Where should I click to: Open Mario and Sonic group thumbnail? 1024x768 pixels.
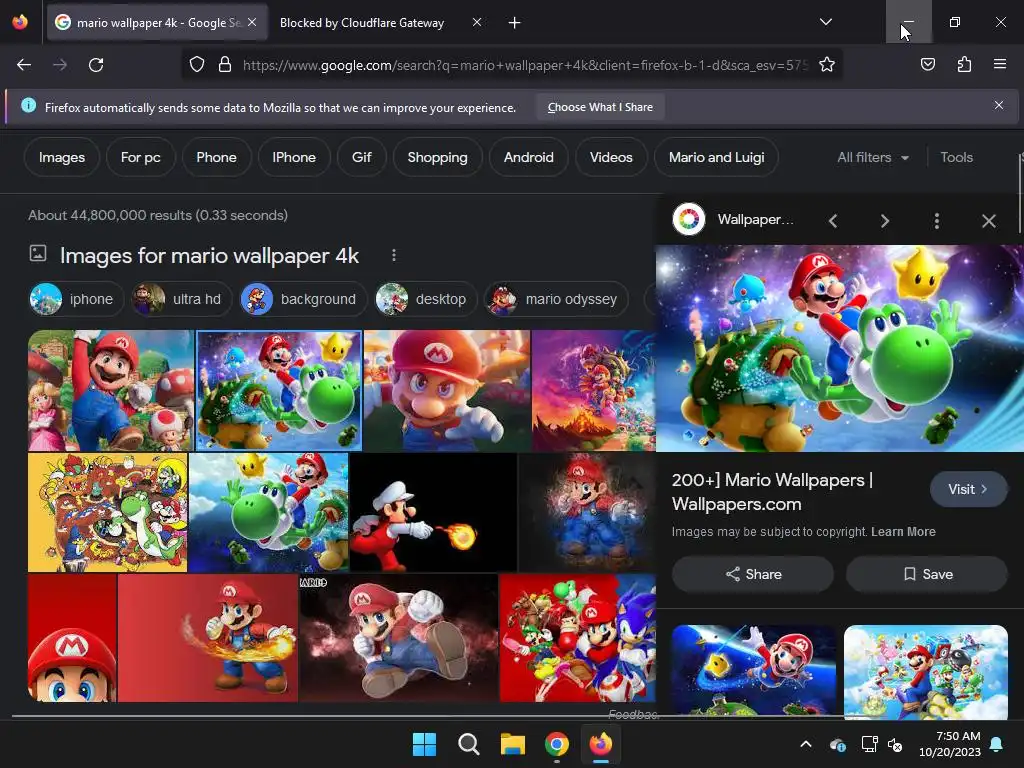pos(577,638)
